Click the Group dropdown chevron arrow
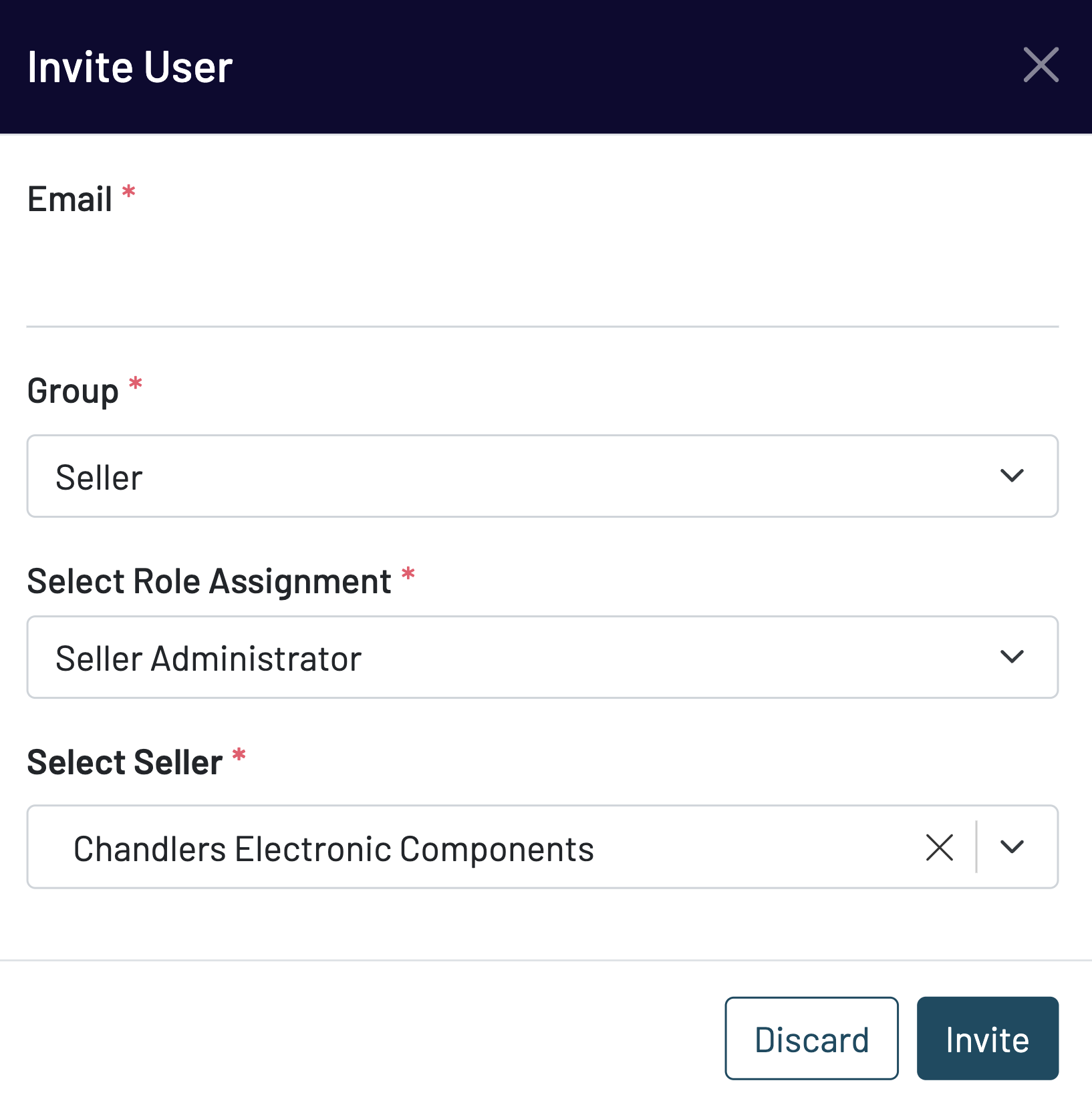The width and height of the screenshot is (1092, 1113). [x=1012, y=476]
